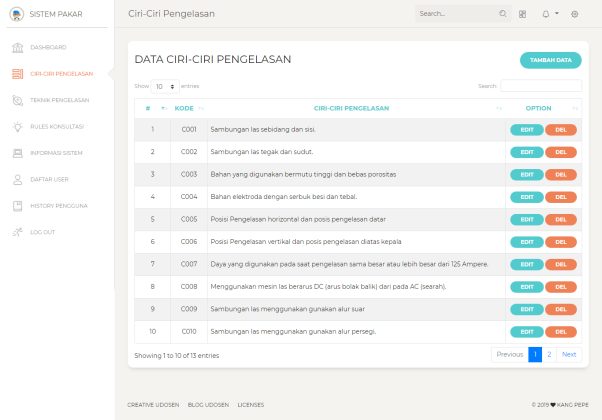This screenshot has height=420, width=602.
Task: Go to page 2 of the table
Action: pyautogui.click(x=549, y=354)
